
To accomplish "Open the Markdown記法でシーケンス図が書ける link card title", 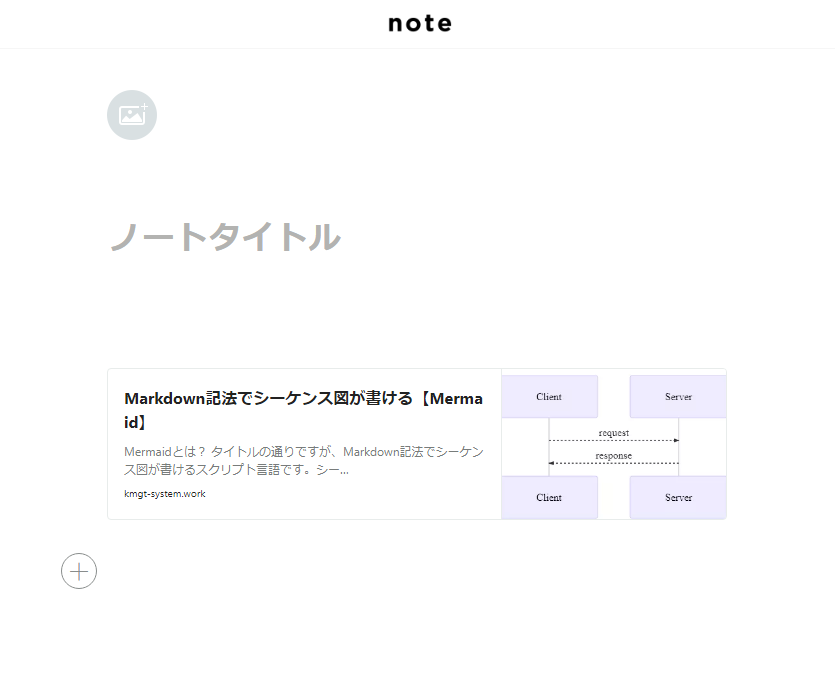I will point(304,410).
